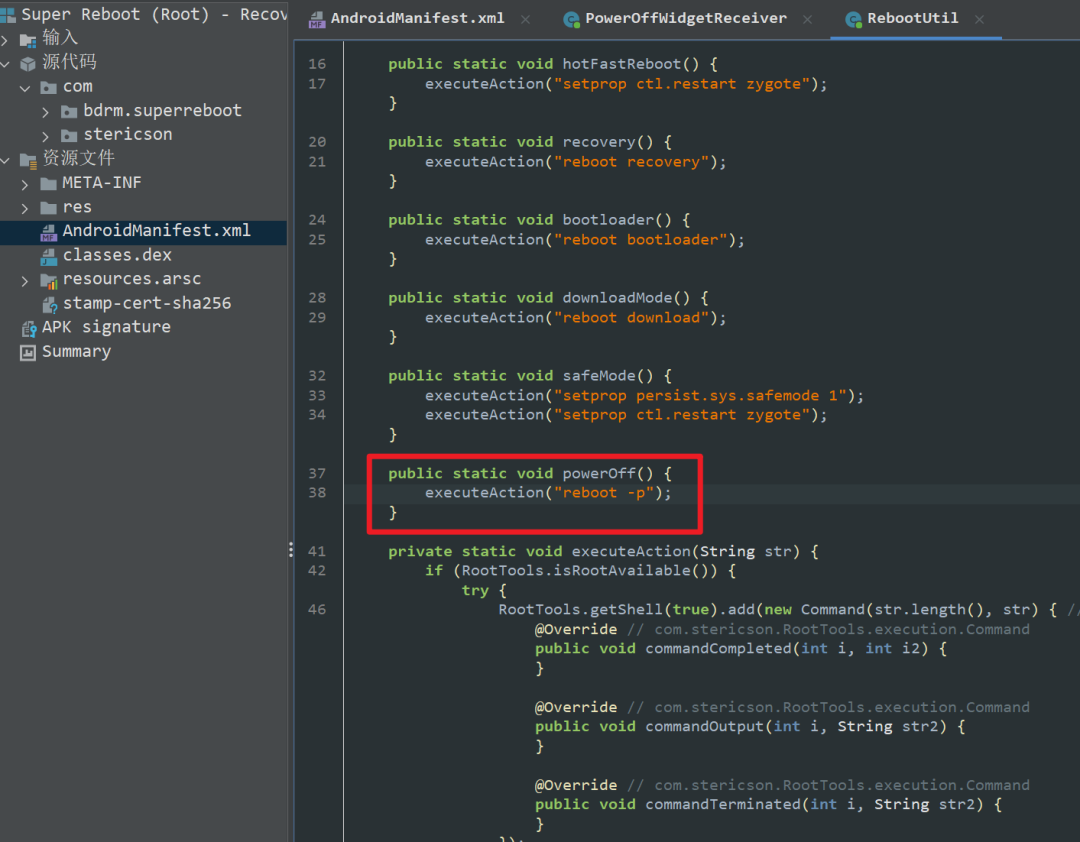Click the com folder icon
Image resolution: width=1080 pixels, height=842 pixels.
48,88
